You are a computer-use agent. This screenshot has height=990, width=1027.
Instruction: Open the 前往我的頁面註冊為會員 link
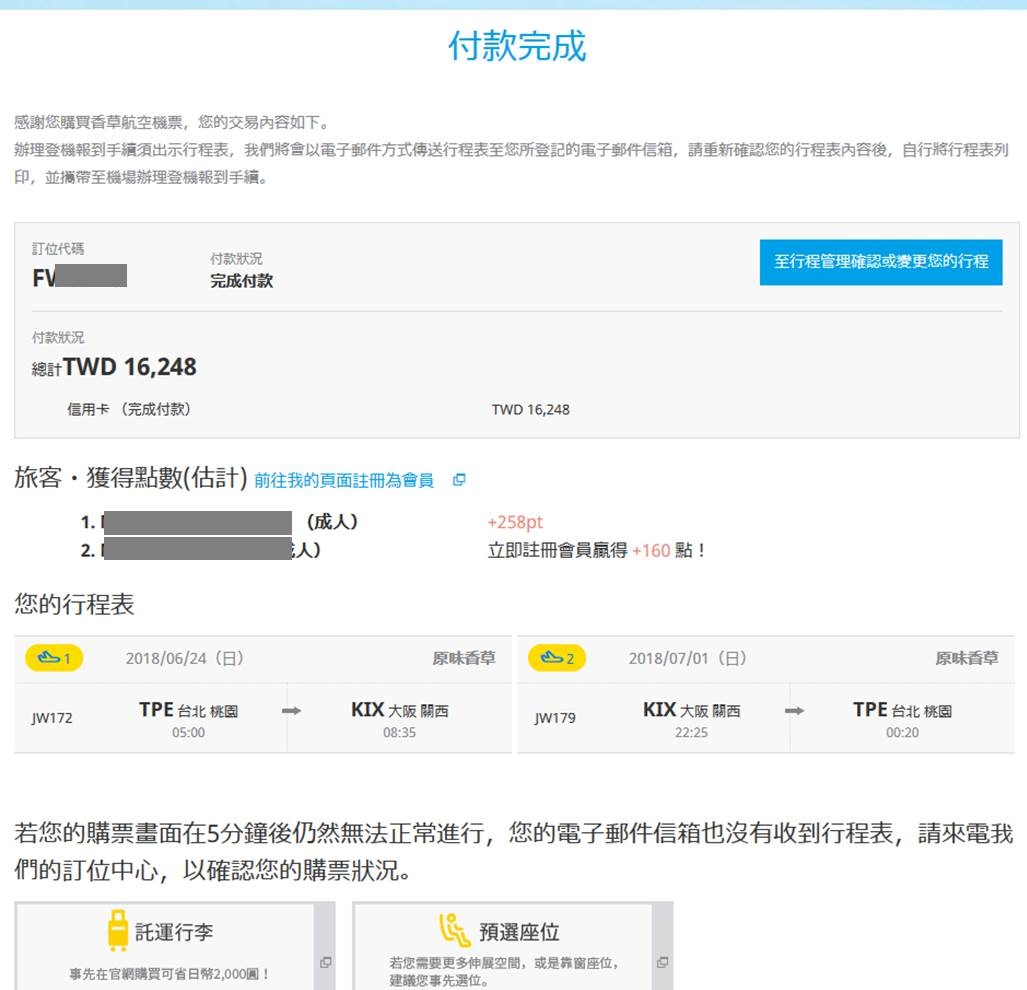344,481
